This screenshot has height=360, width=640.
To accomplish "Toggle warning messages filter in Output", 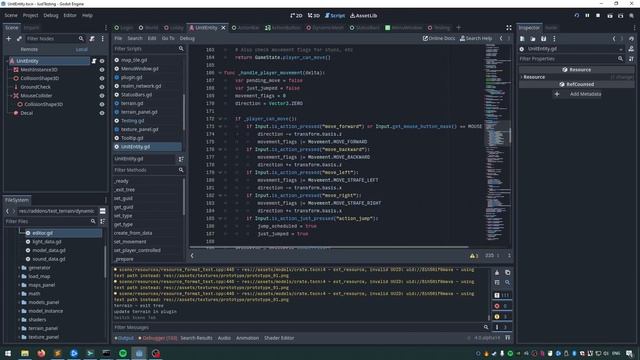I will [502, 316].
